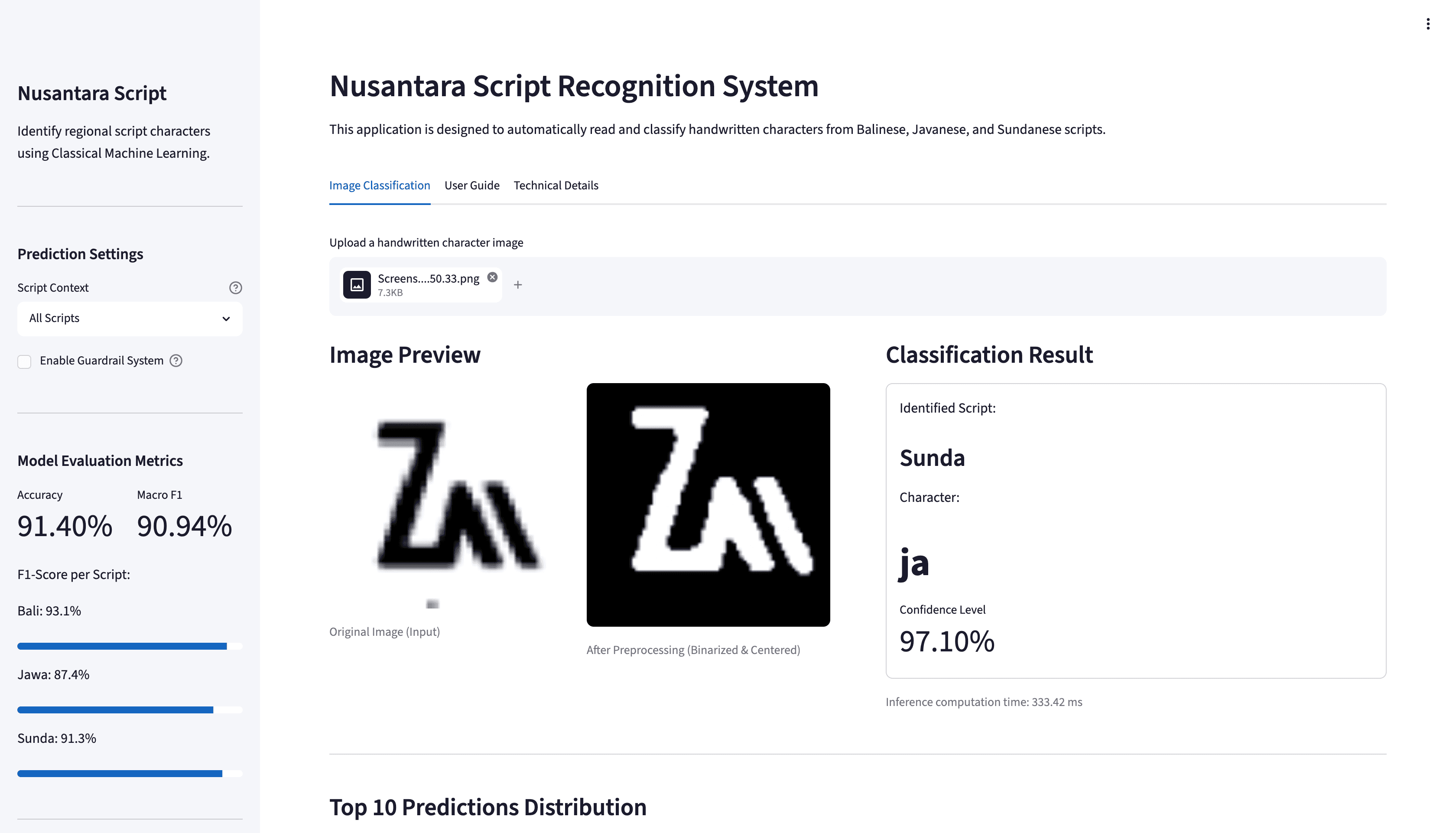This screenshot has width=1456, height=833.
Task: Switch to the User Guide tab
Action: coord(472,185)
